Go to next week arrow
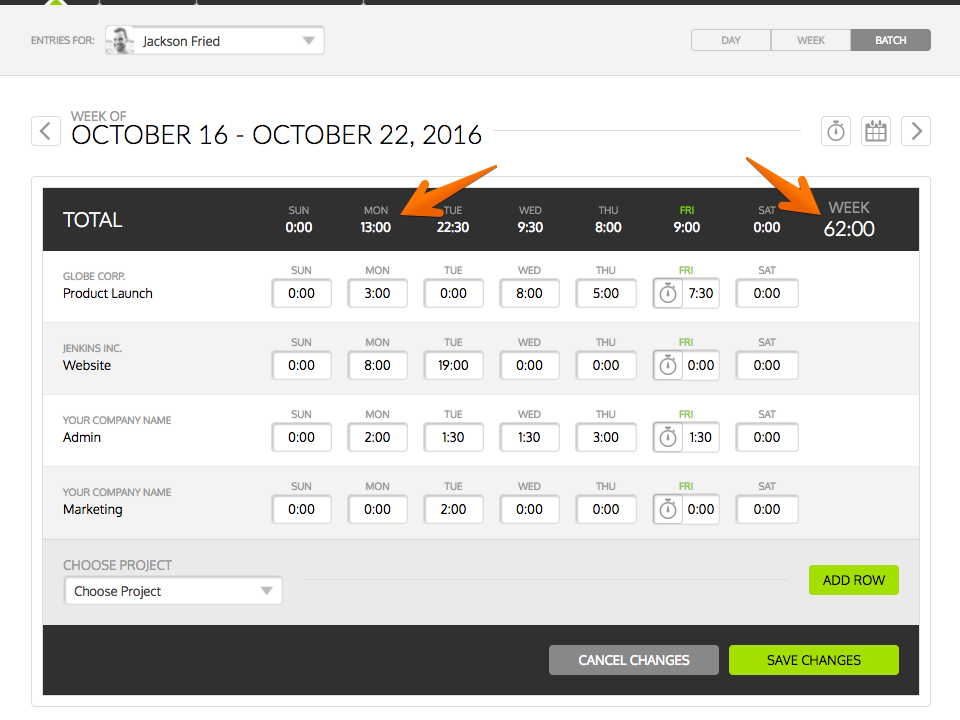The image size is (960, 720). [x=916, y=131]
